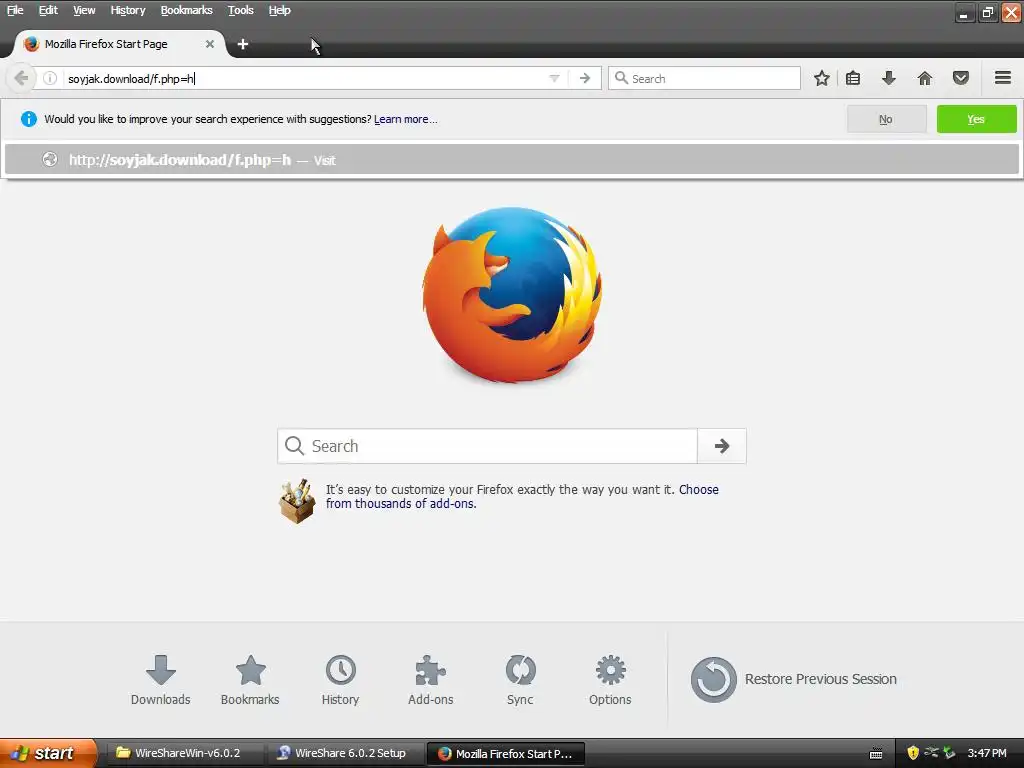Click the add-ons box illustration icon
The height and width of the screenshot is (768, 1024).
point(297,501)
